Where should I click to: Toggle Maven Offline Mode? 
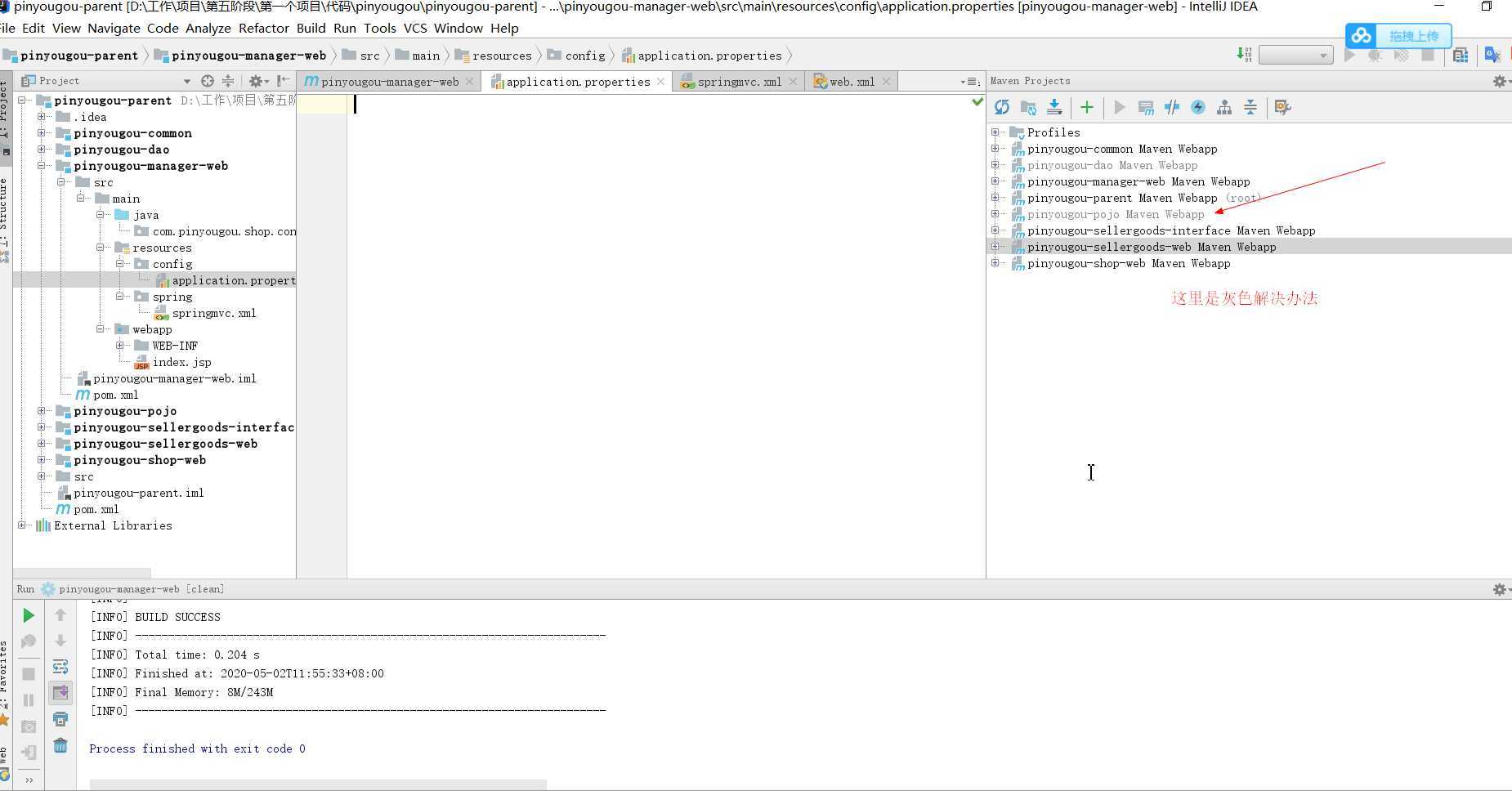tap(1172, 107)
